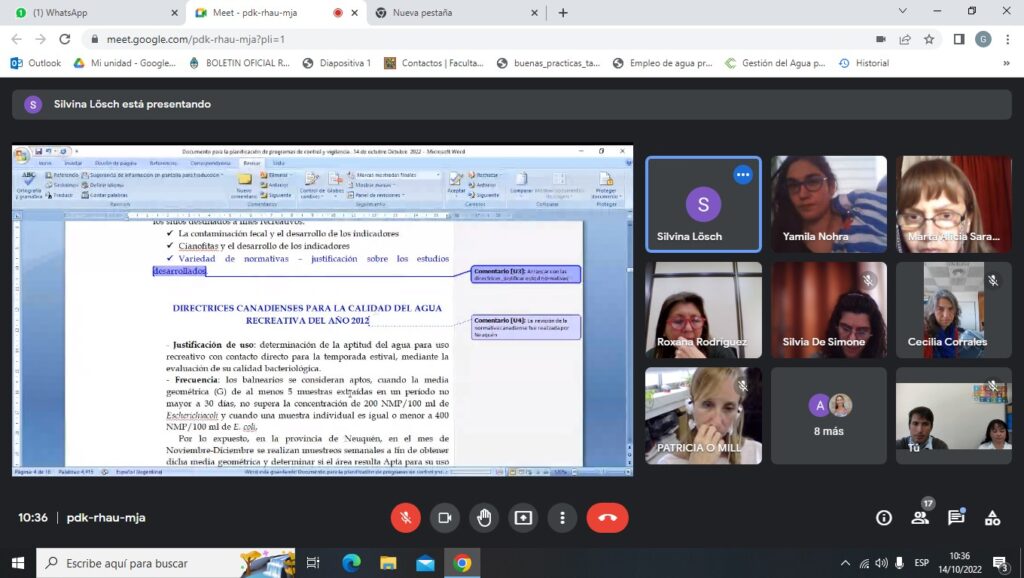Screen dimensions: 1024x578
Task: Show the participants list with 17 badge
Action: pos(920,517)
